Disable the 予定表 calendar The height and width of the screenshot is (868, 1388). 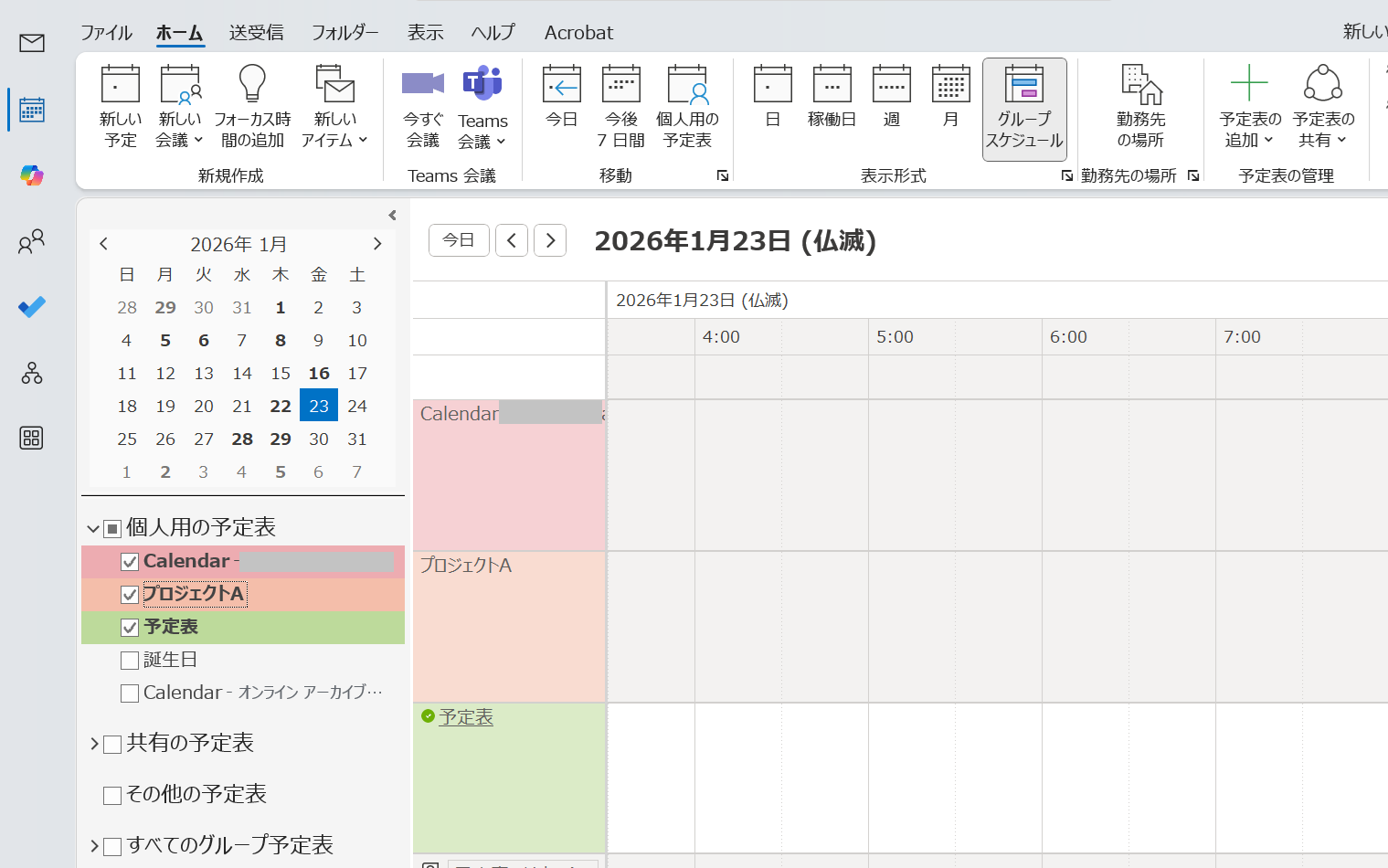pos(129,627)
